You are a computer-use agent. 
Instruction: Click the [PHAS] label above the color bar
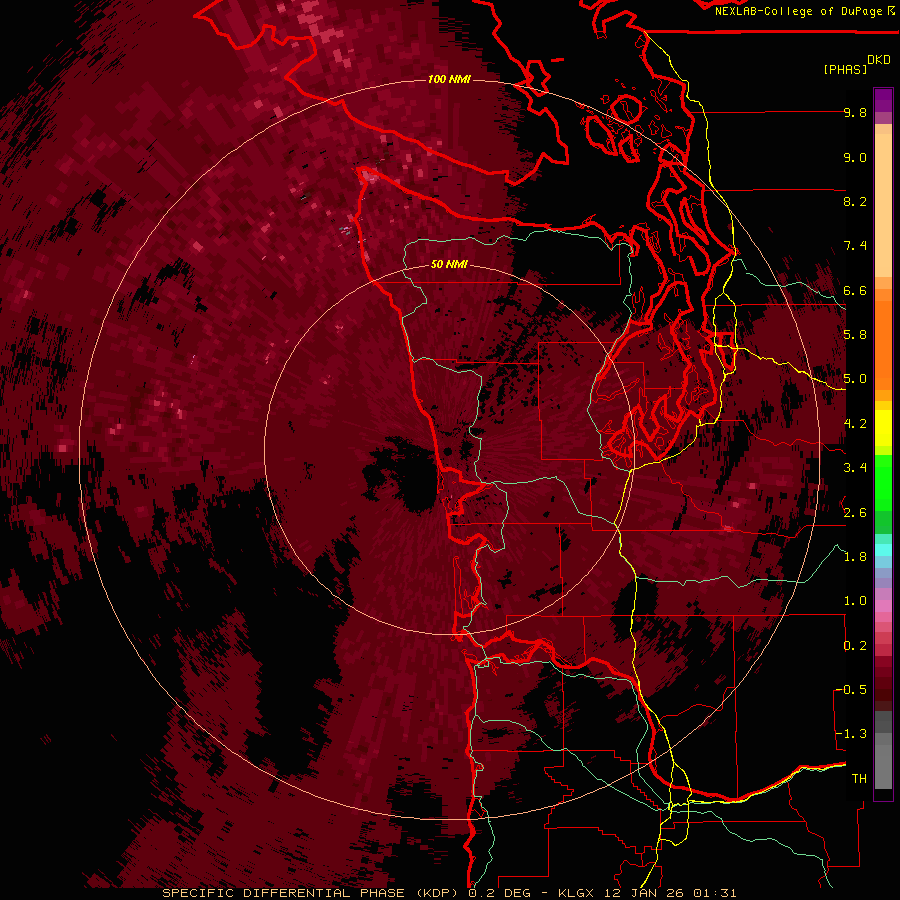(845, 69)
